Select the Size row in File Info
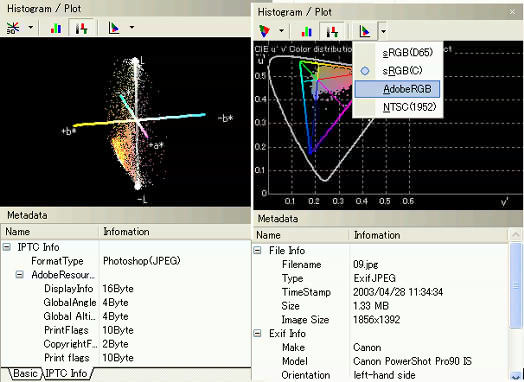Screen dimensions: 524x382 tap(381, 306)
